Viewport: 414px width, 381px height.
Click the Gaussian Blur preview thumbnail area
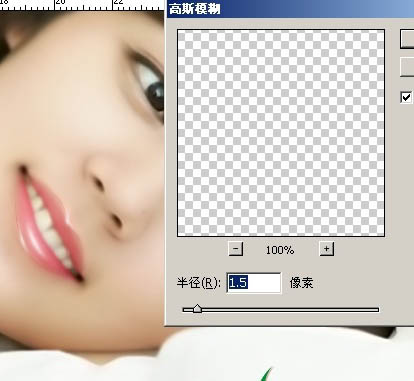tap(281, 133)
